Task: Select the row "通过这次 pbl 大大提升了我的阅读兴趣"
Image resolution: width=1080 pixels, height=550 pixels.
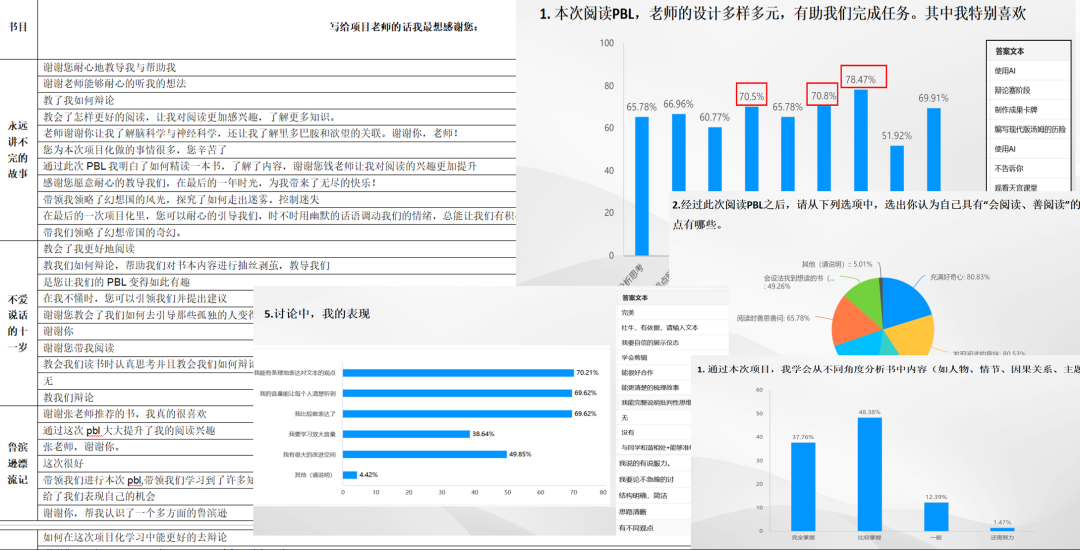Action: [146, 430]
